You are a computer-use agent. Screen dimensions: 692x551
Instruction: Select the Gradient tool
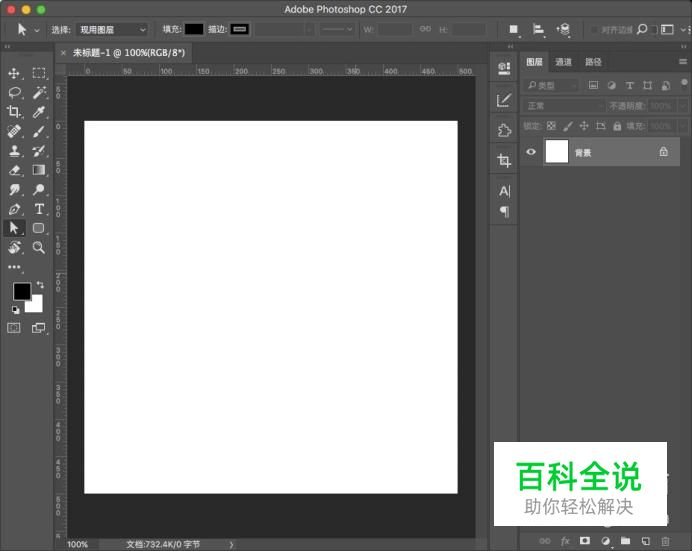39,170
